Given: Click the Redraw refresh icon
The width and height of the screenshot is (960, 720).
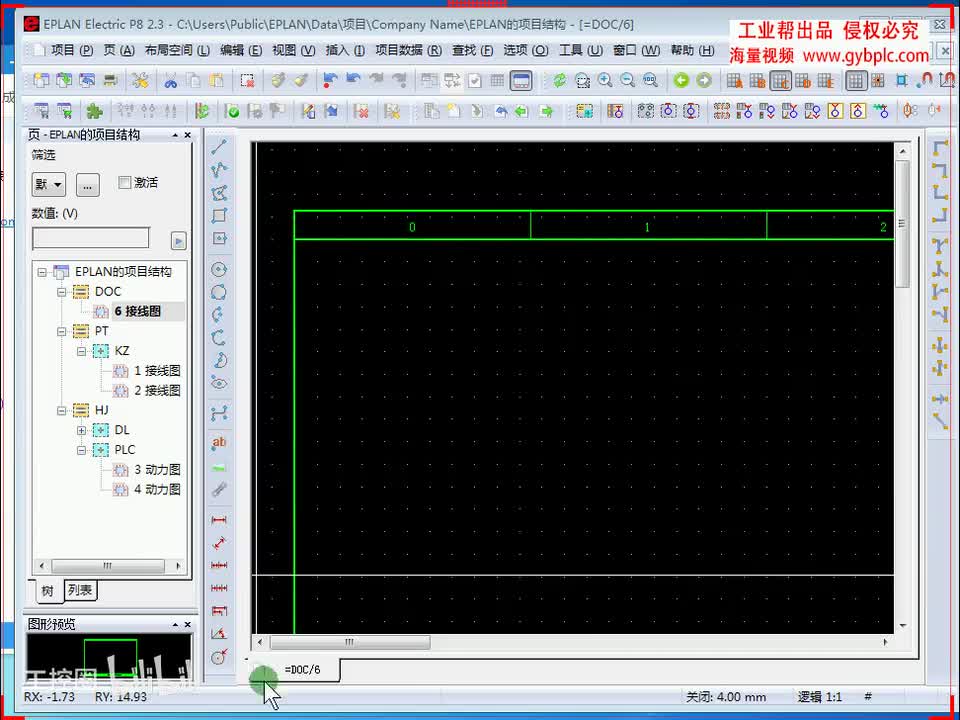Looking at the screenshot, I should [559, 80].
